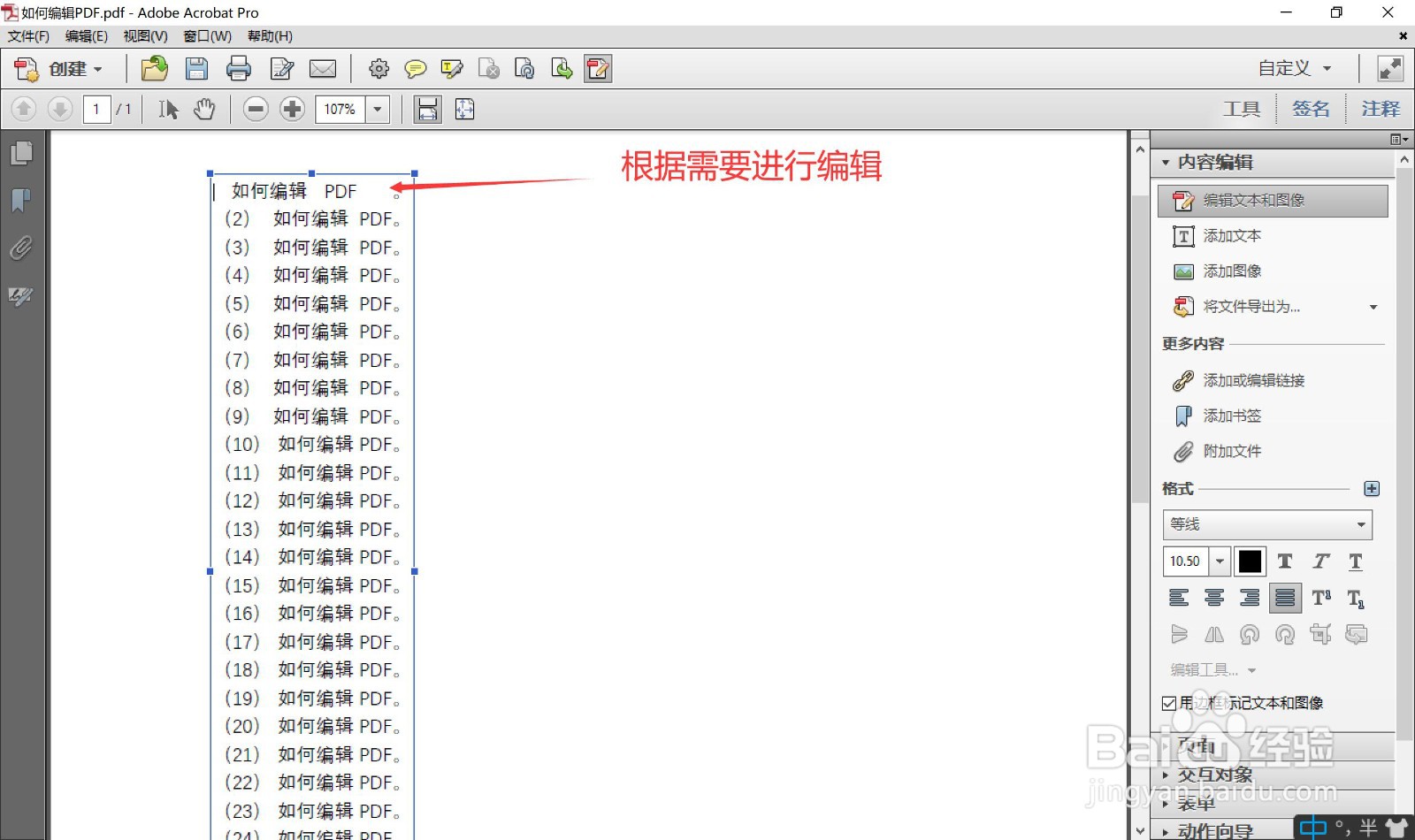The image size is (1415, 840).
Task: Send the file via email icon
Action: pyautogui.click(x=323, y=68)
